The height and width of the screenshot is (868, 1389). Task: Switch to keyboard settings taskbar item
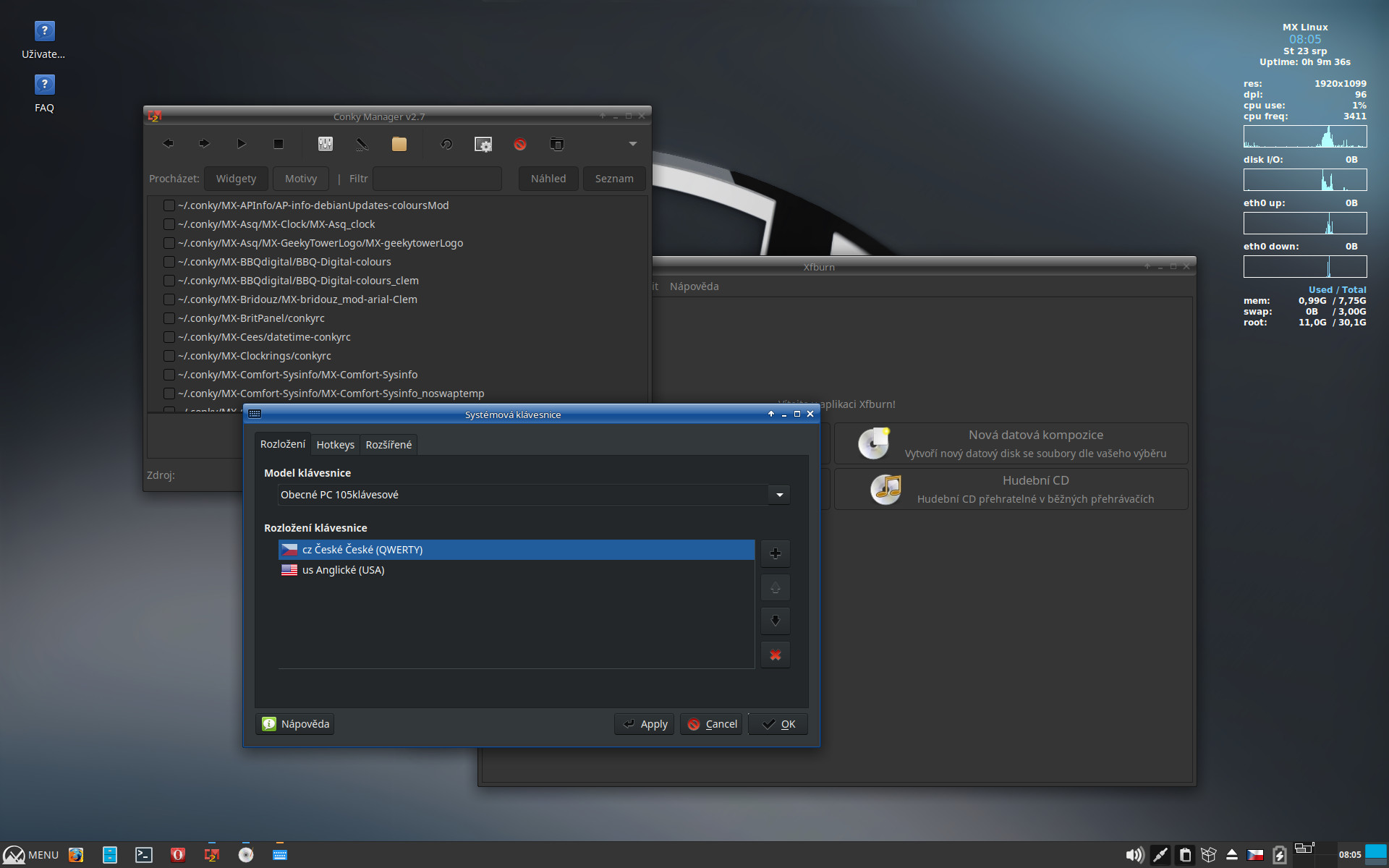pyautogui.click(x=280, y=855)
